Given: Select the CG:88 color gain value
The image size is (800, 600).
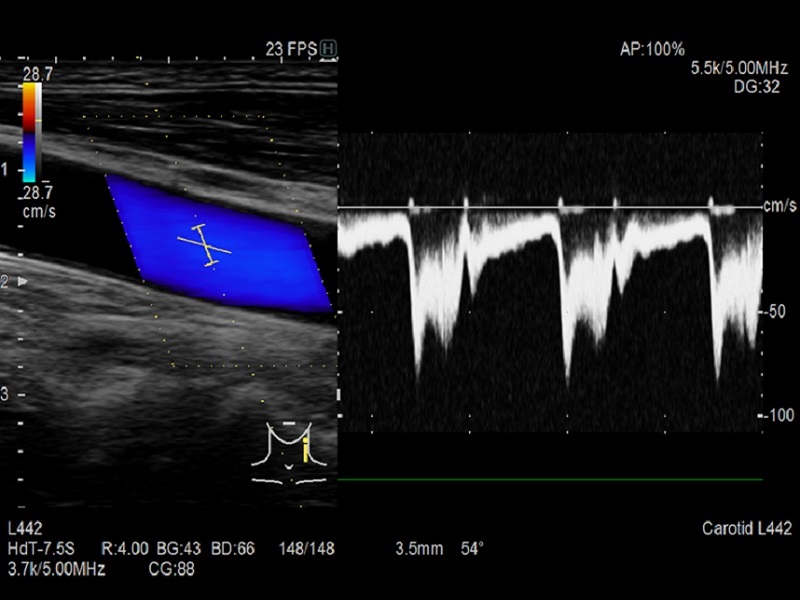Looking at the screenshot, I should (173, 569).
